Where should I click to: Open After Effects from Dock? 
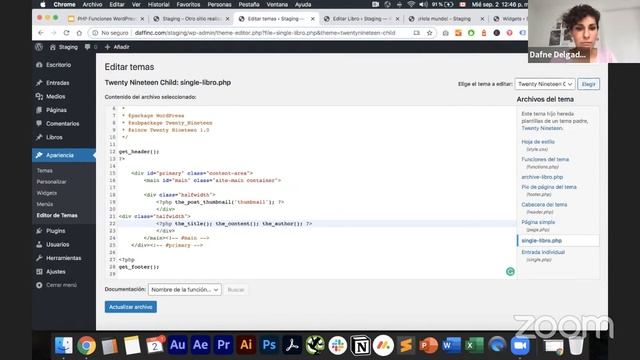point(200,345)
